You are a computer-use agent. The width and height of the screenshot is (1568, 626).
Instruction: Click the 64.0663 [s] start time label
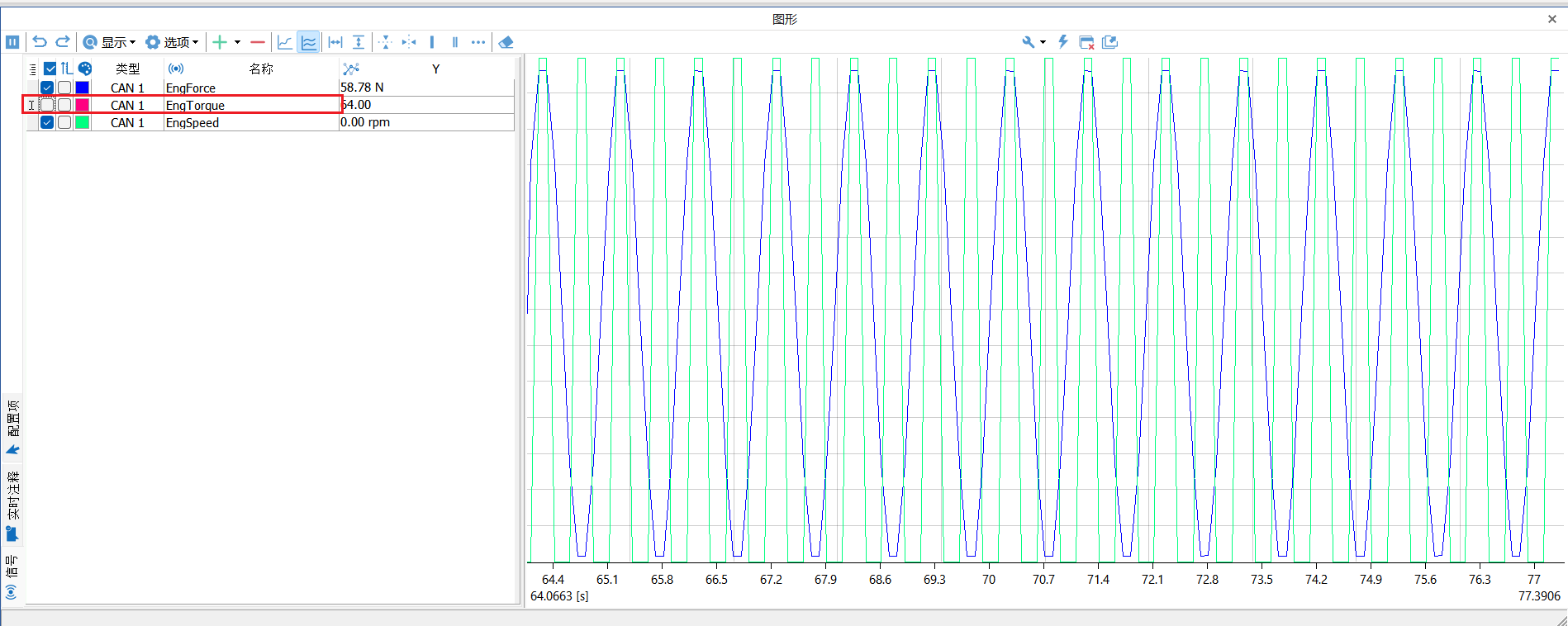(x=559, y=596)
